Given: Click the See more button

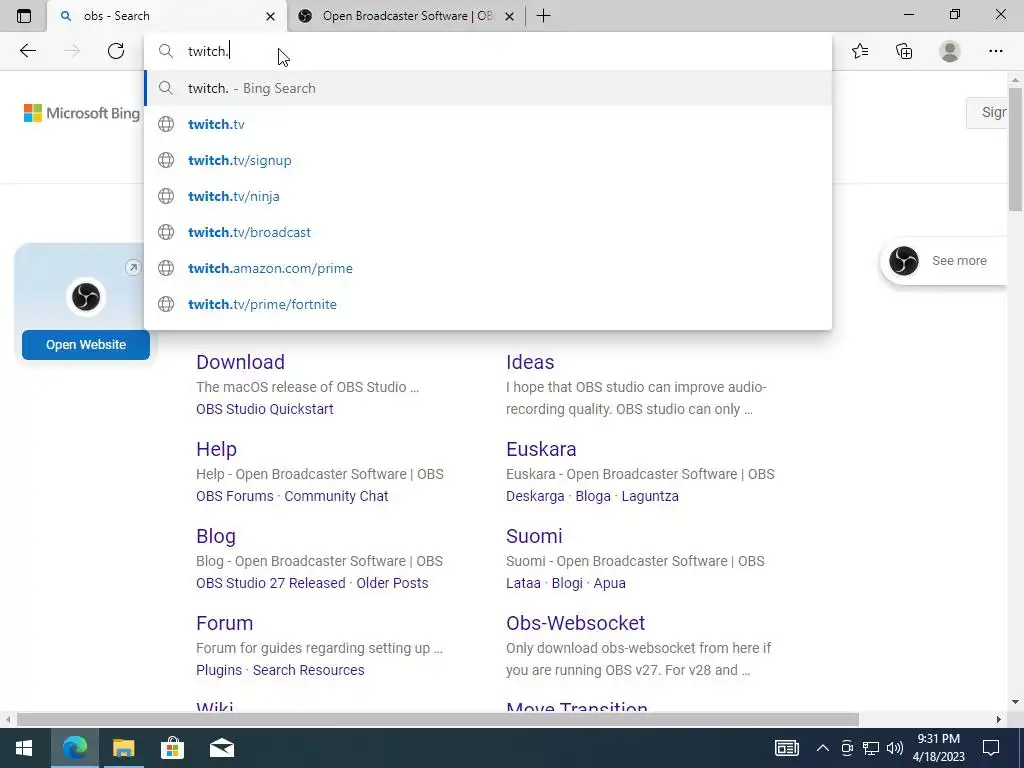Looking at the screenshot, I should coord(944,261).
